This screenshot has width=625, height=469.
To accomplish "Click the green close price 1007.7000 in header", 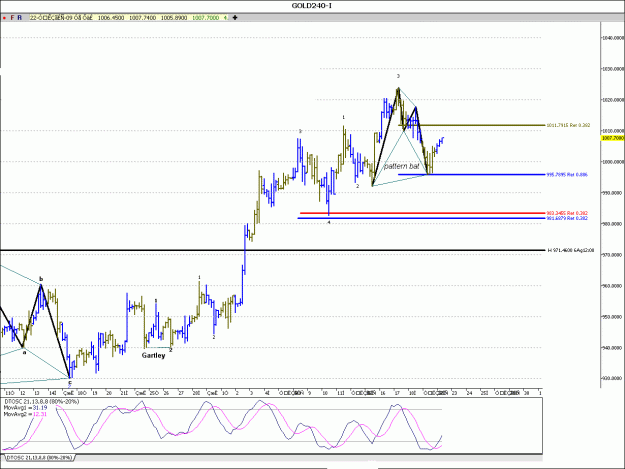I will click(x=205, y=18).
